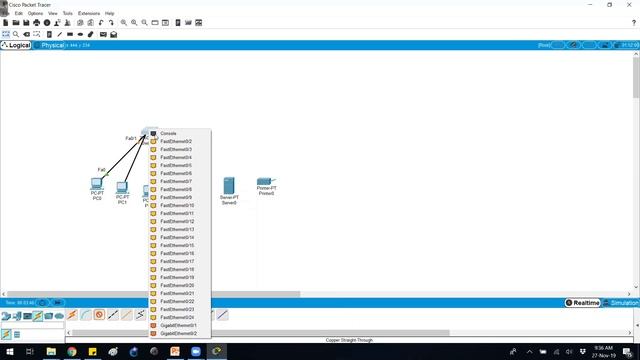
Task: Switch to Realtime mode
Action: 583,303
